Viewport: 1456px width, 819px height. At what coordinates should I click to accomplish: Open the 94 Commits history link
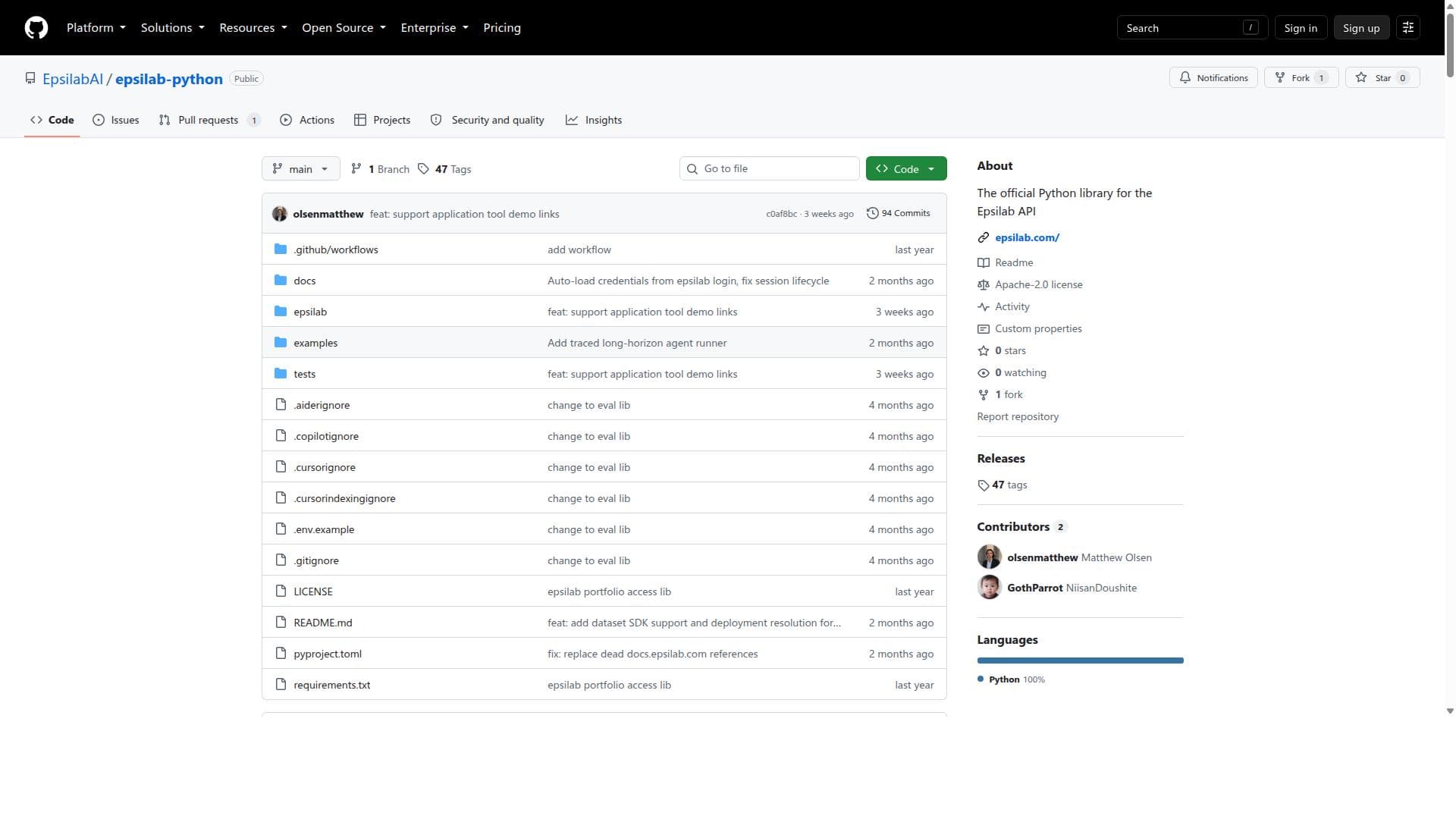coord(899,214)
